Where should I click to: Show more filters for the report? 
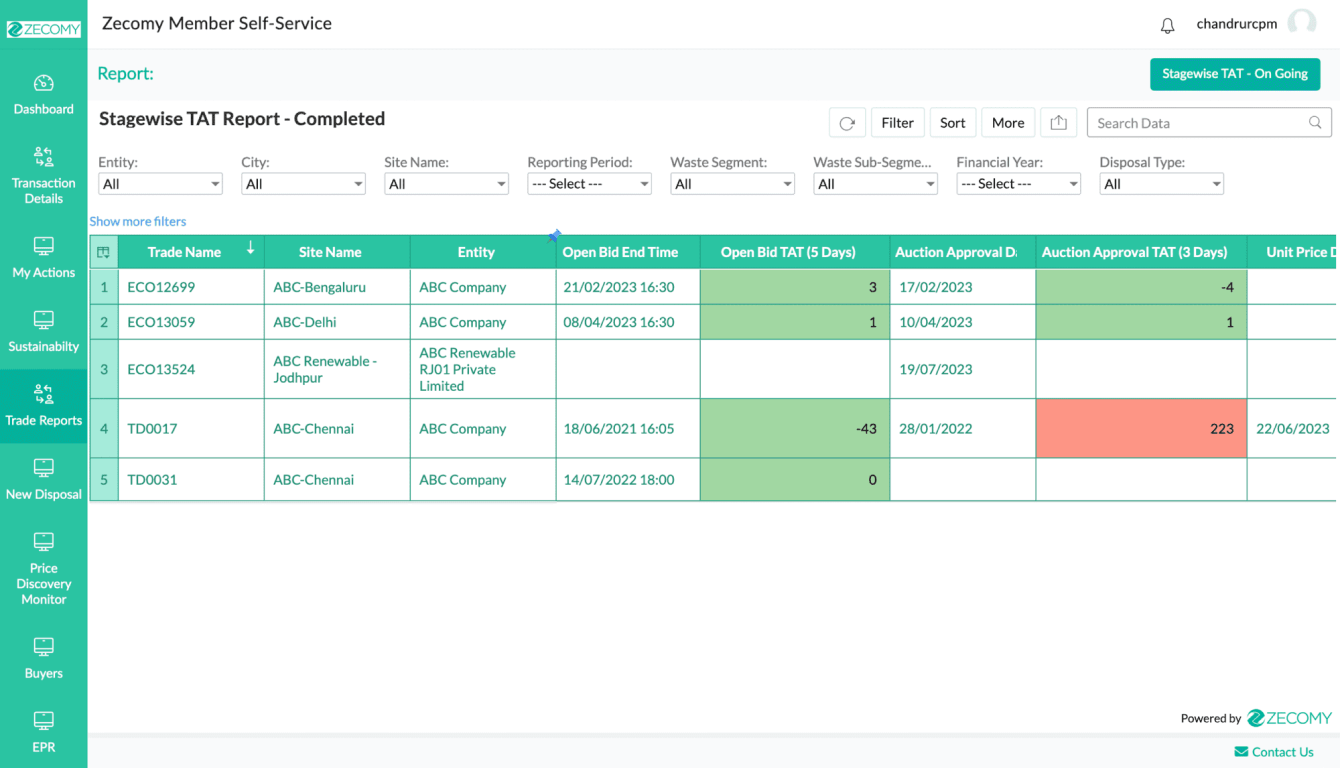(x=137, y=221)
